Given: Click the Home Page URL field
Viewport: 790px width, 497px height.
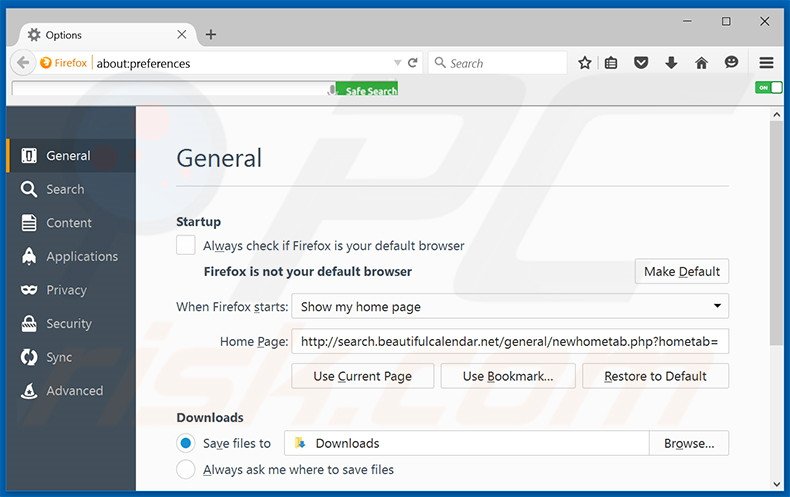Looking at the screenshot, I should coord(510,341).
